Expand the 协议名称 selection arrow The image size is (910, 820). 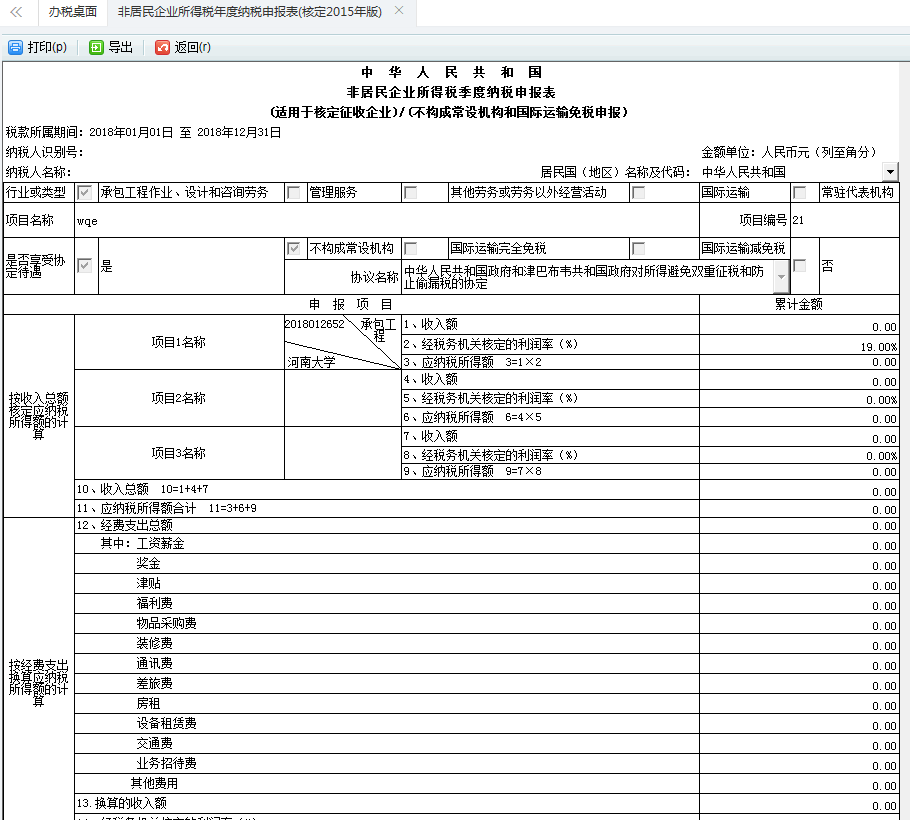point(782,278)
